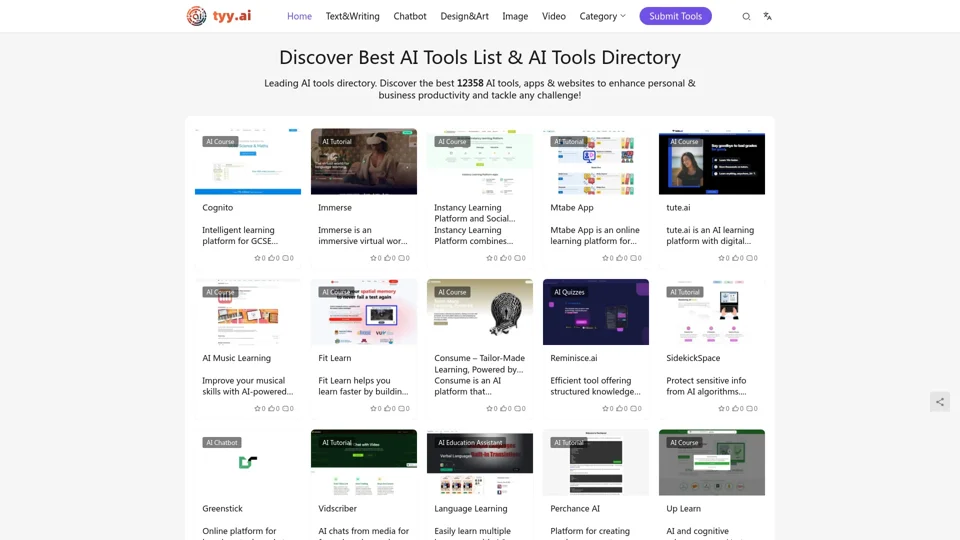Click description 'Efficient tool offering structured knowledge'

595,386
